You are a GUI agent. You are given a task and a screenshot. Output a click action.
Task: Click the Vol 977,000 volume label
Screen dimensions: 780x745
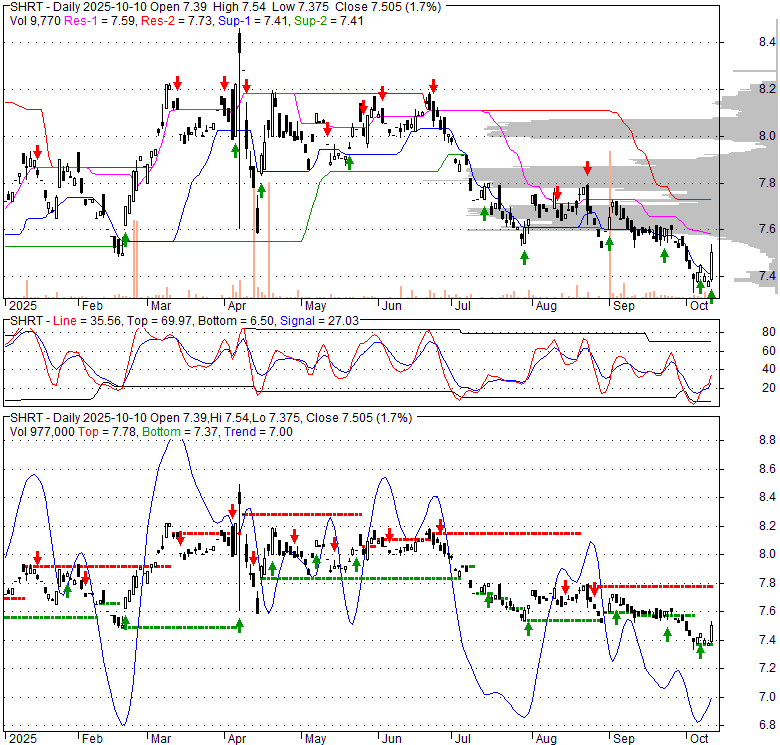(42, 433)
